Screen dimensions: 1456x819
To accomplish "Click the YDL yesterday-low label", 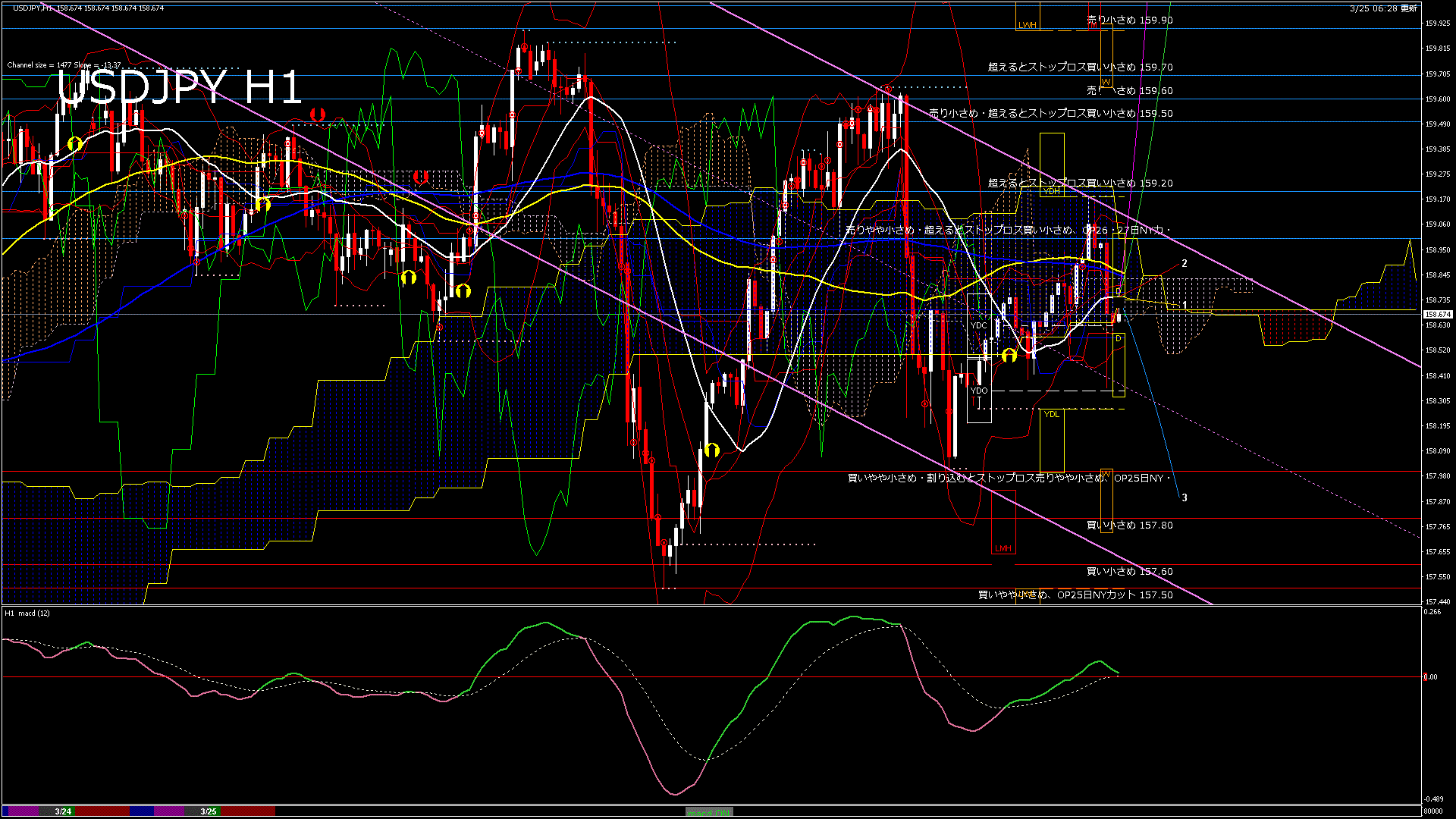I will [1051, 414].
